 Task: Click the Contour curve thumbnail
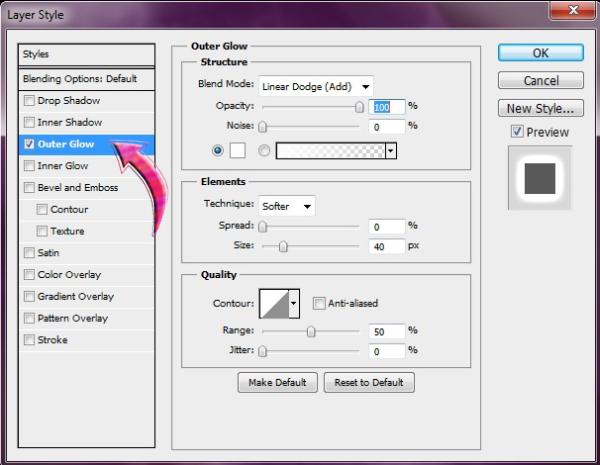tap(274, 304)
